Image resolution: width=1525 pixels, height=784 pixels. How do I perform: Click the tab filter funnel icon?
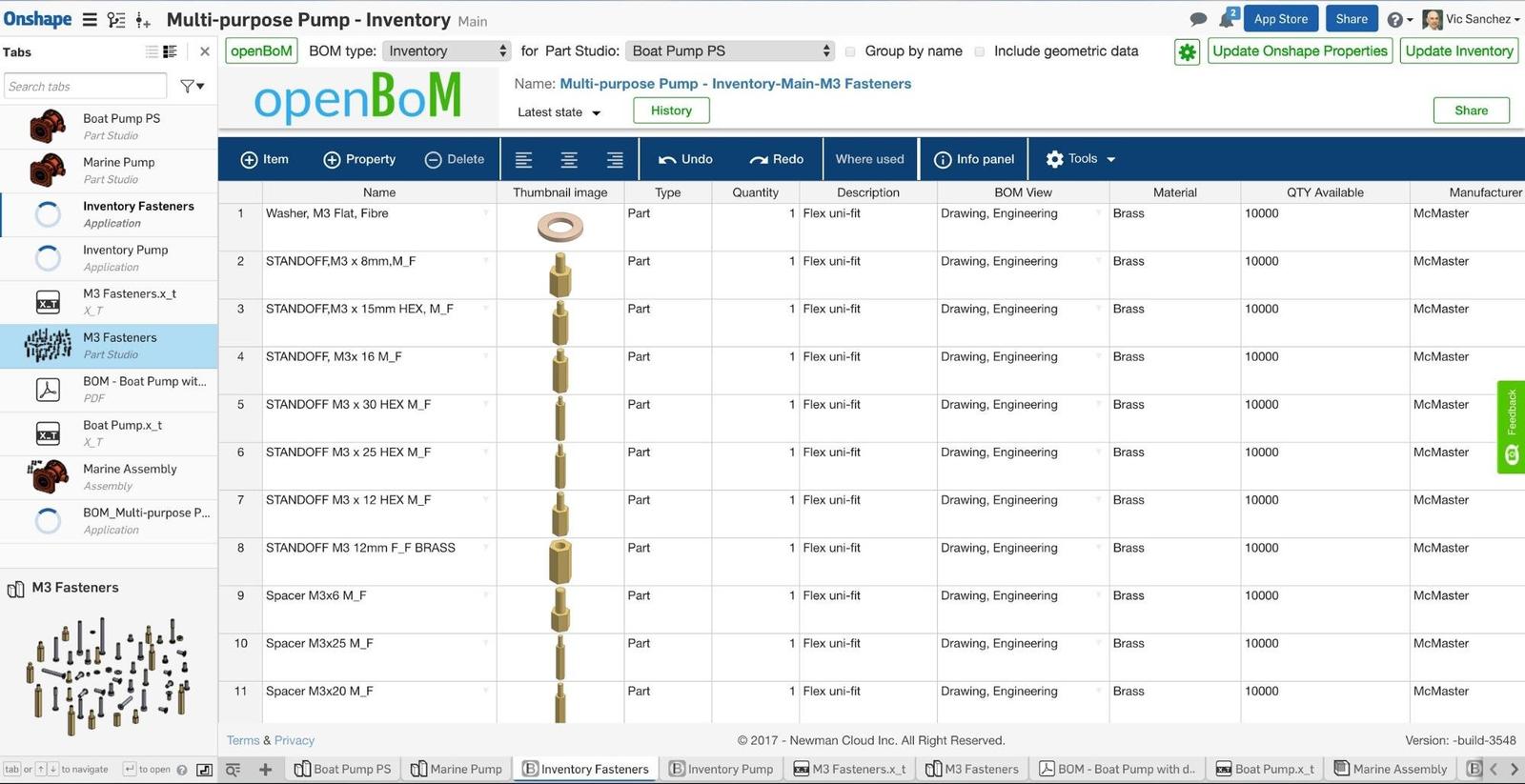(x=192, y=87)
